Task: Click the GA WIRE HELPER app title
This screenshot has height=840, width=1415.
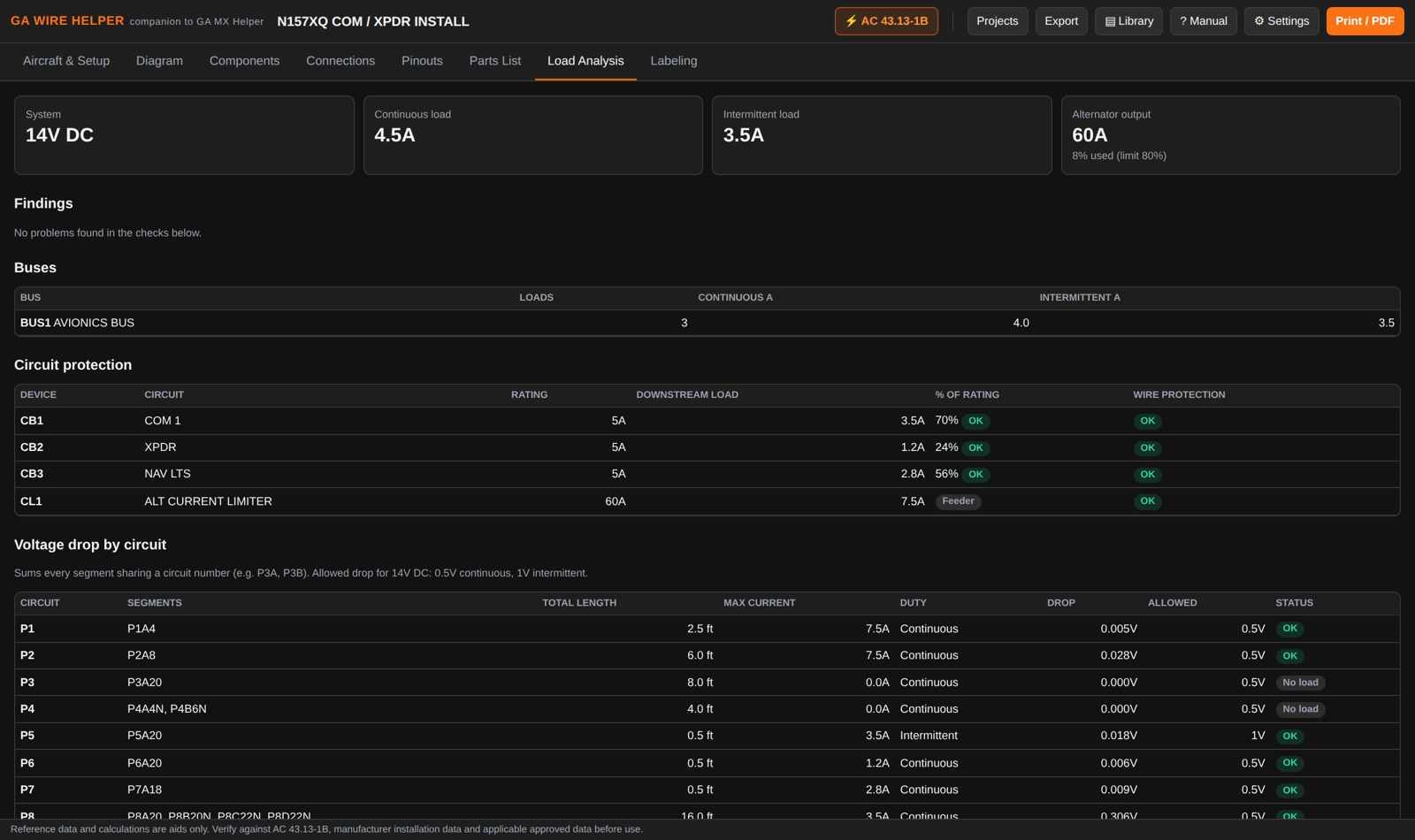Action: [x=67, y=20]
